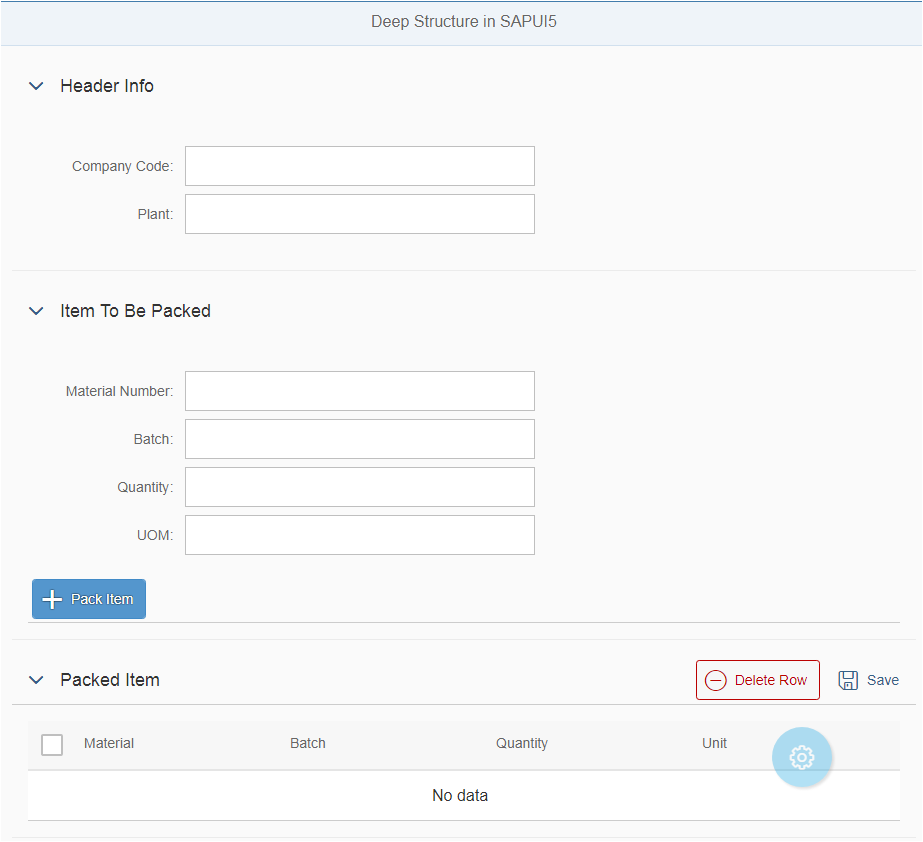Click the Delete Row button
The image size is (923, 842).
pos(758,680)
